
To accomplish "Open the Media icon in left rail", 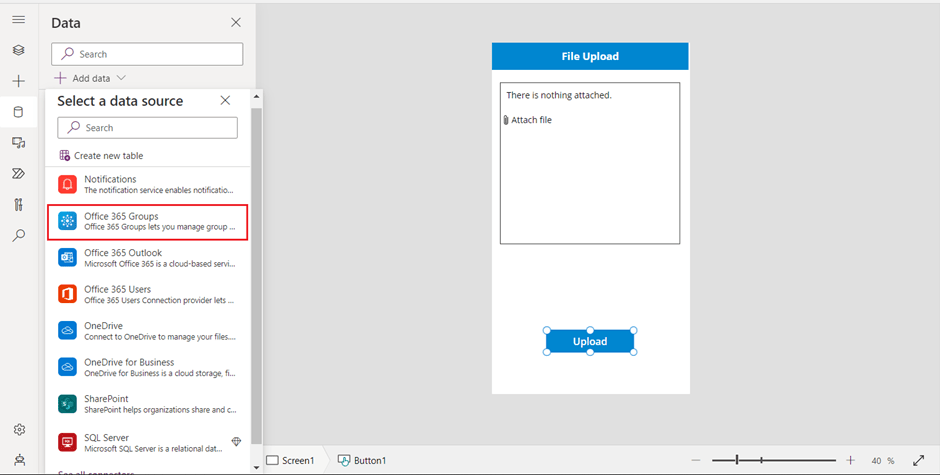I will [18, 143].
